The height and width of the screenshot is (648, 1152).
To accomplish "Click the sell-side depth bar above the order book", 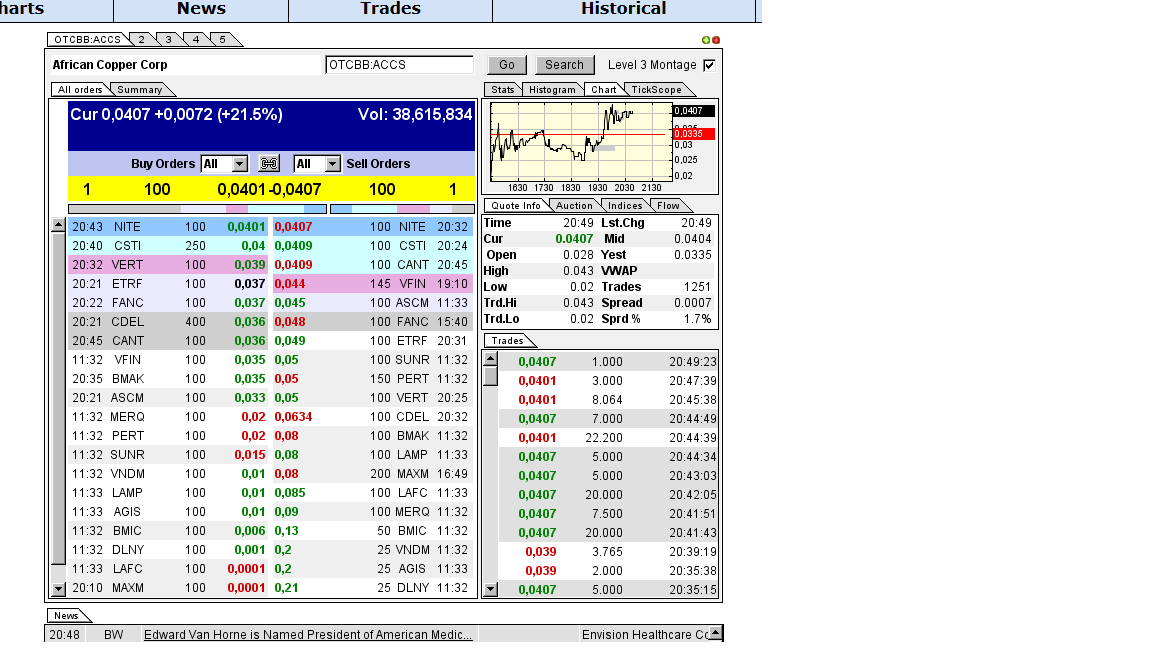I will (403, 209).
